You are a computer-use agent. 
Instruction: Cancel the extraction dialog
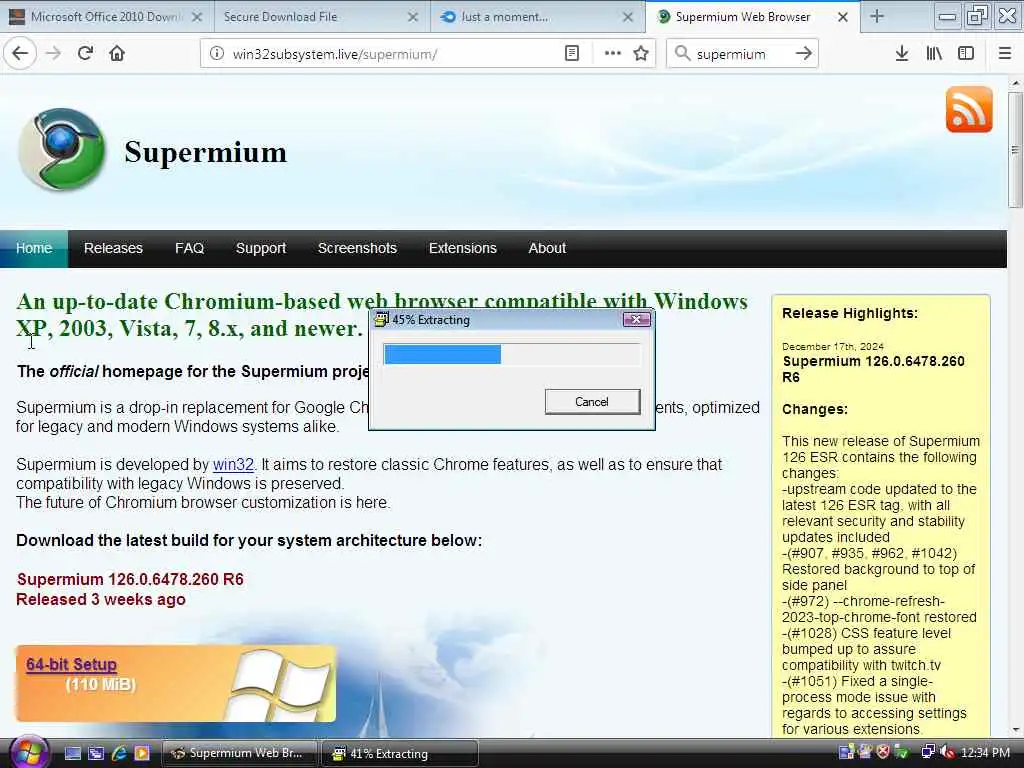pos(592,402)
